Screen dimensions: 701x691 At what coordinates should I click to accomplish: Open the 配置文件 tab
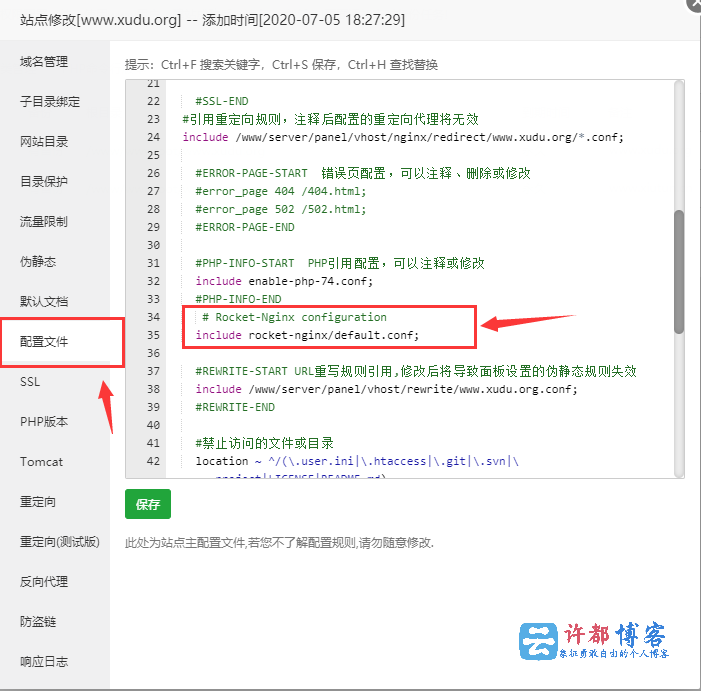tap(44, 342)
